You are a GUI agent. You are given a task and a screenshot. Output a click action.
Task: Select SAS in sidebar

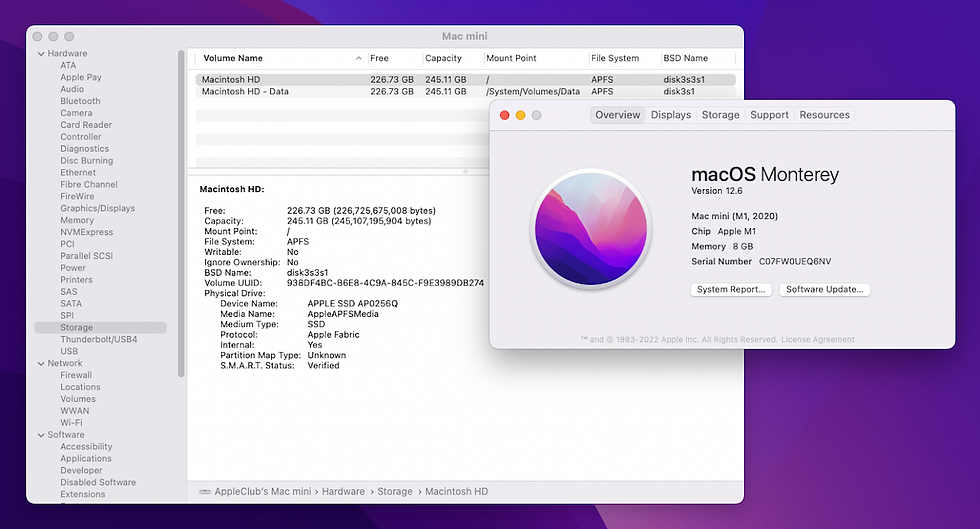(69, 291)
